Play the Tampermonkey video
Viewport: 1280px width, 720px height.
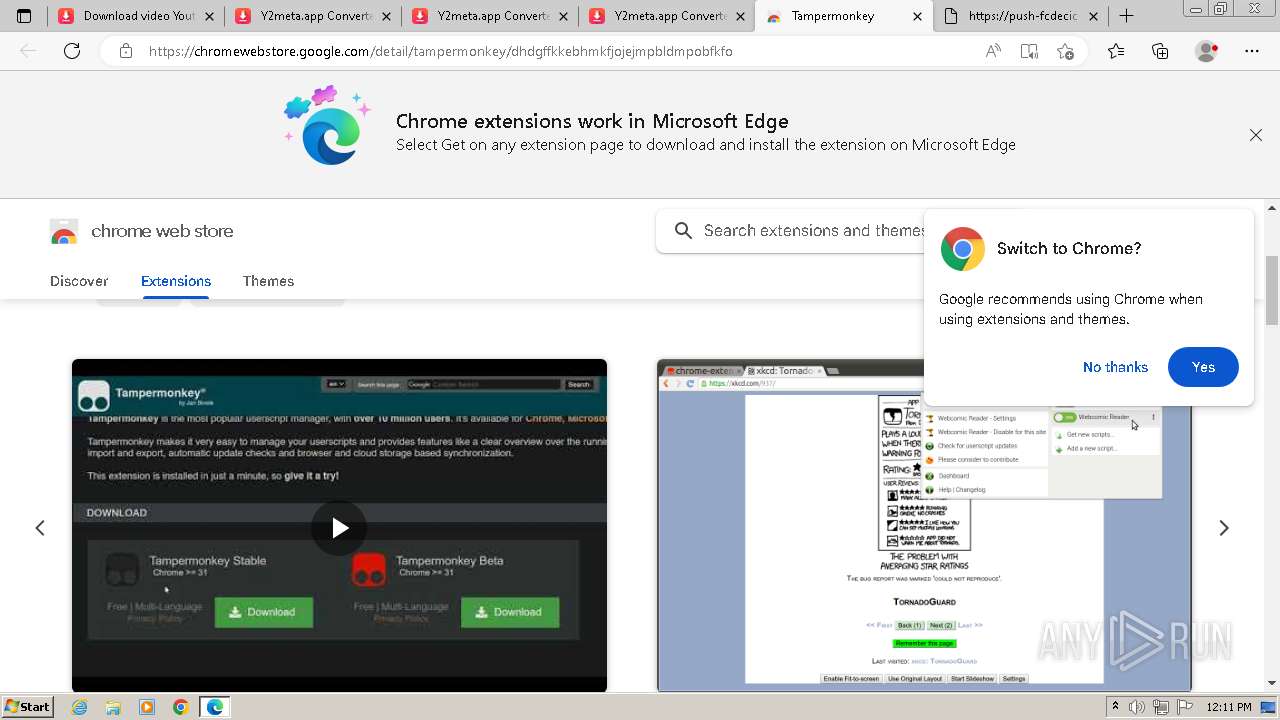point(339,528)
